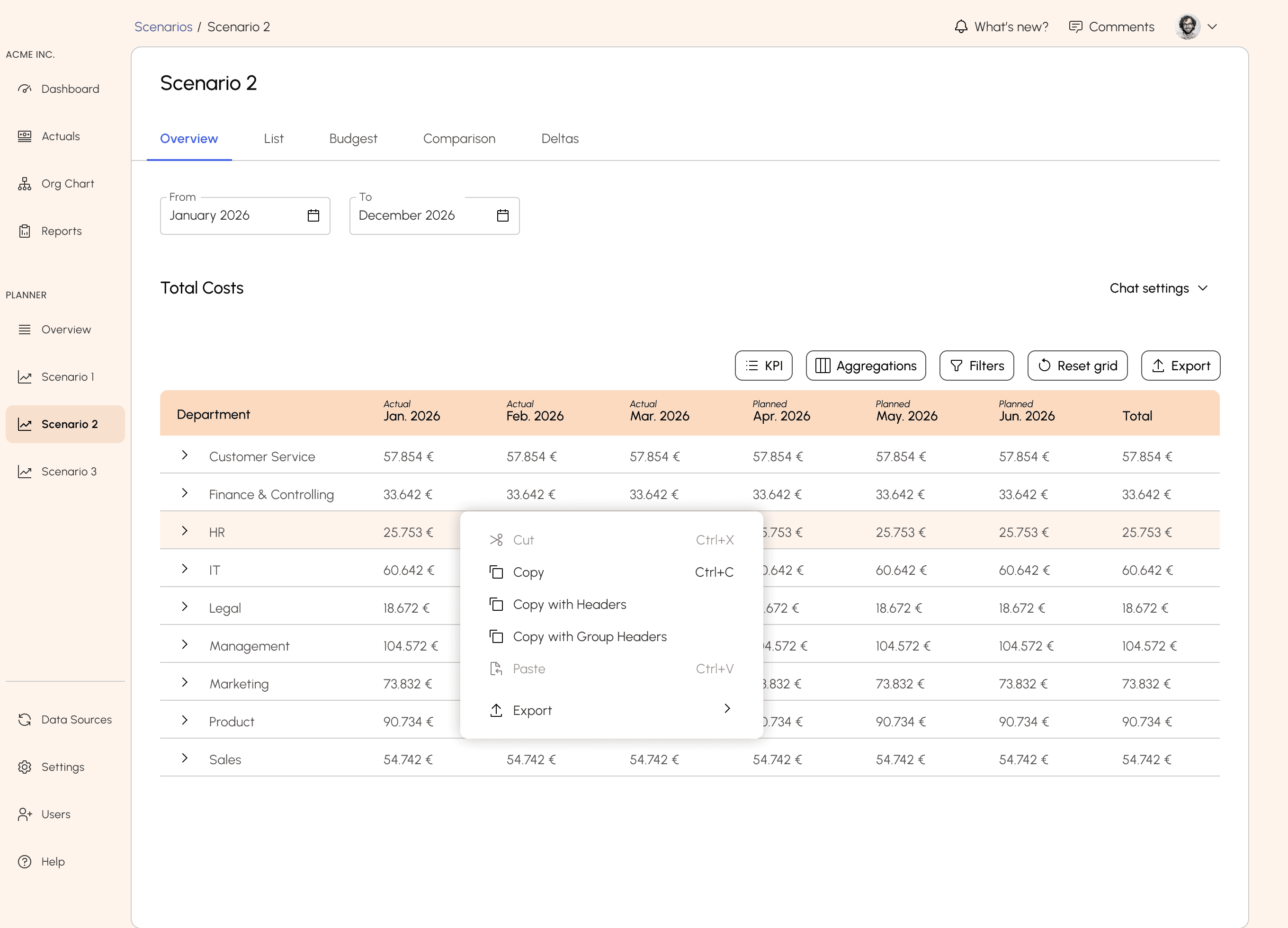Viewport: 1288px width, 928px height.
Task: Open the calendar picker for January 2026
Action: click(x=313, y=215)
